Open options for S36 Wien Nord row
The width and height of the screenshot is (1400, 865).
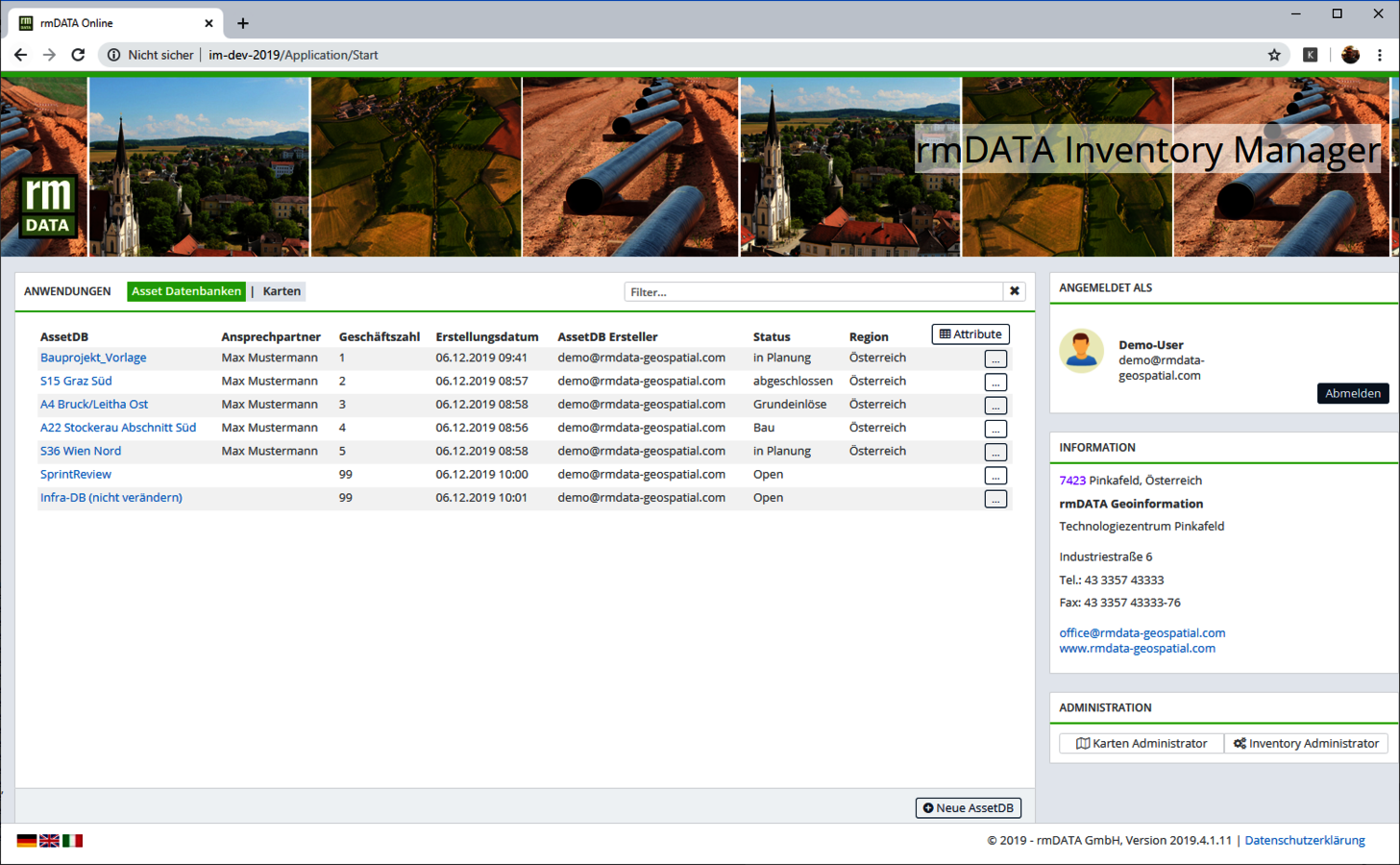coord(995,452)
